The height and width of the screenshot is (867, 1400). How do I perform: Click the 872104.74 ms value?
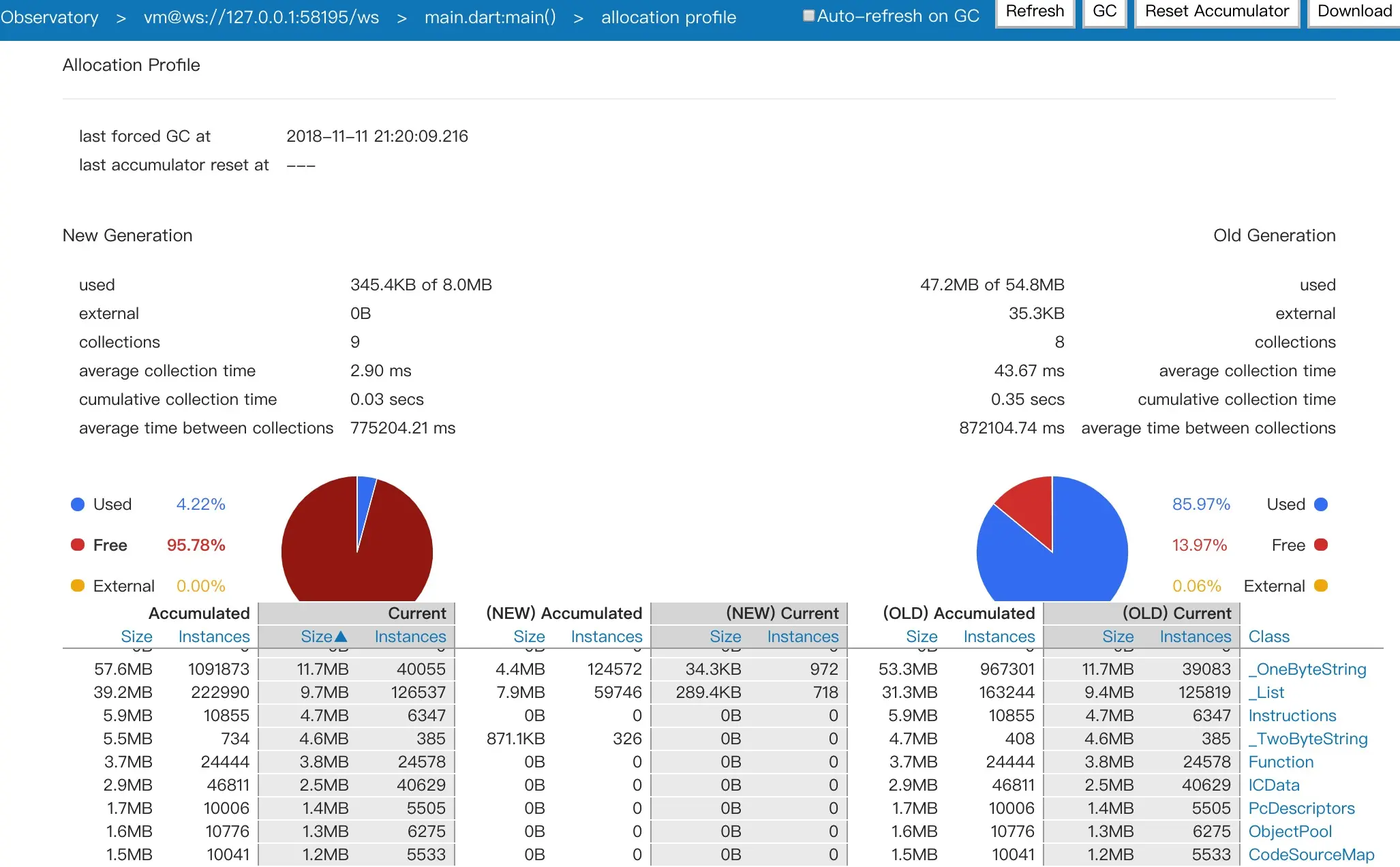[1011, 428]
